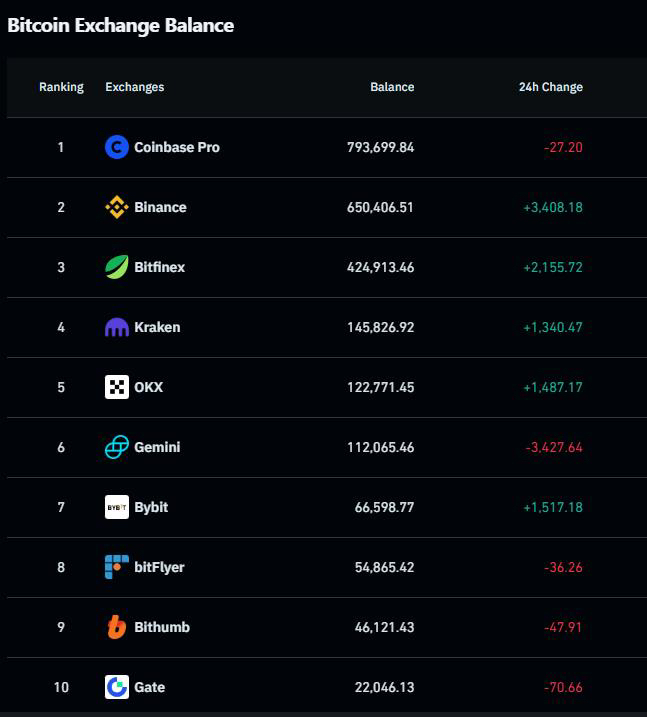This screenshot has width=647, height=717.
Task: Click the Kraken logo icon
Action: (117, 327)
